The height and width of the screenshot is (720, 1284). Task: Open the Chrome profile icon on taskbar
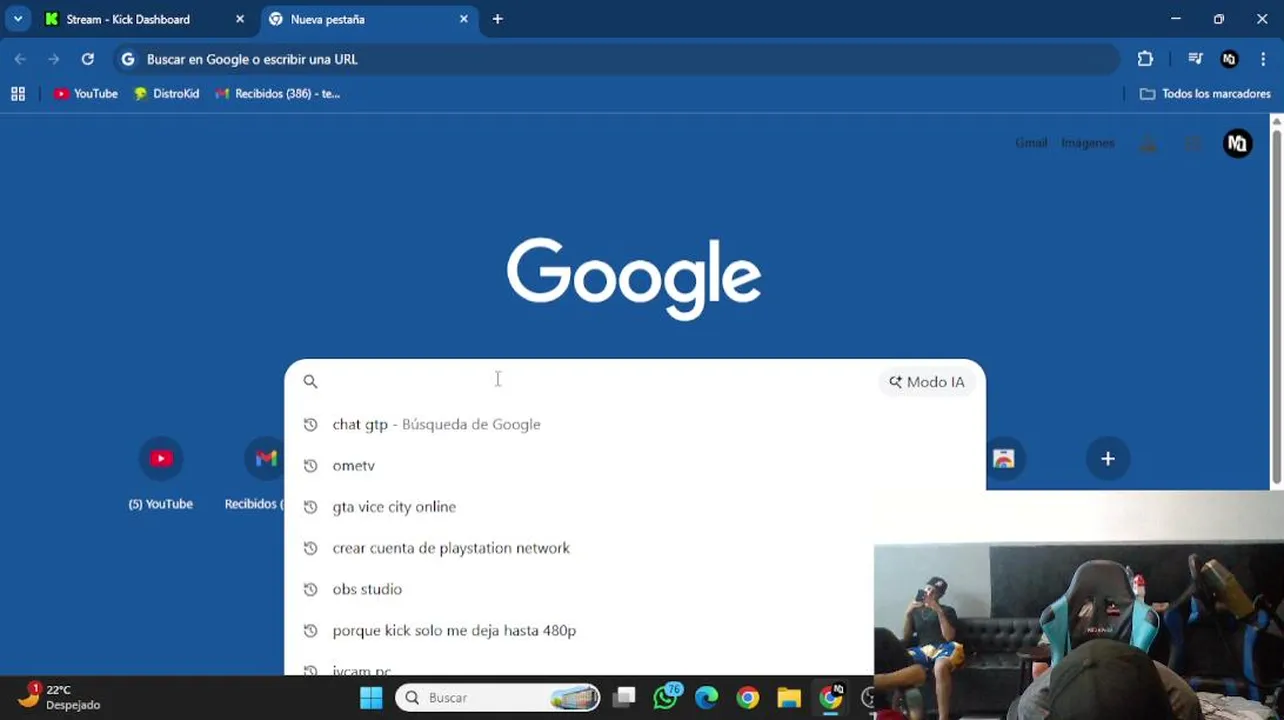831,698
